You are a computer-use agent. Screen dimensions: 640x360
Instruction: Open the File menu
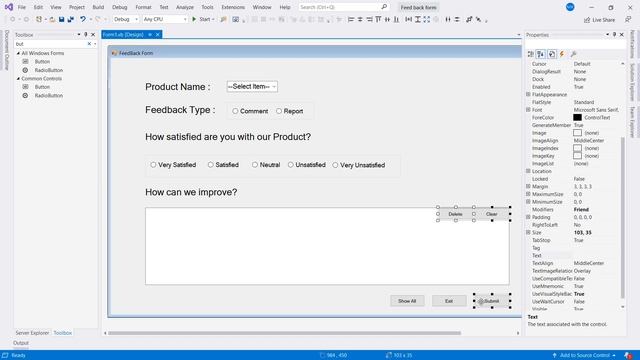22,7
